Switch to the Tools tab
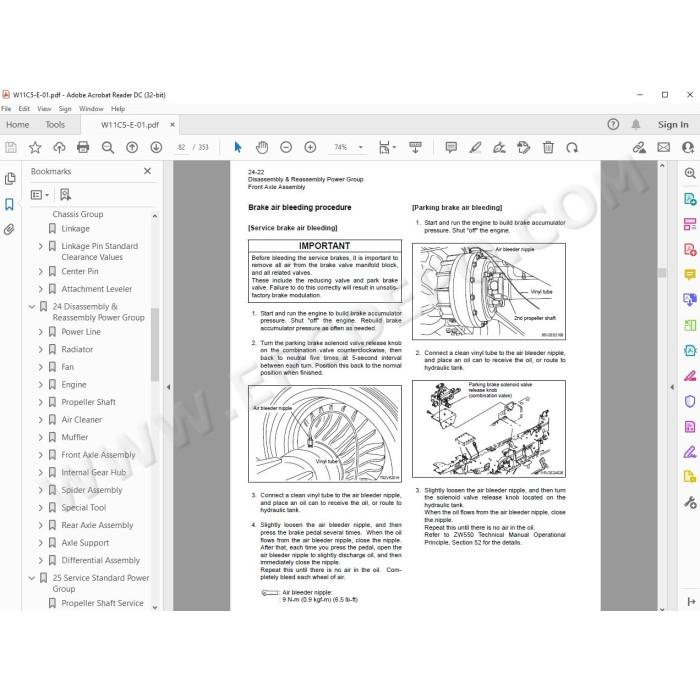This screenshot has width=700, height=700. click(55, 125)
